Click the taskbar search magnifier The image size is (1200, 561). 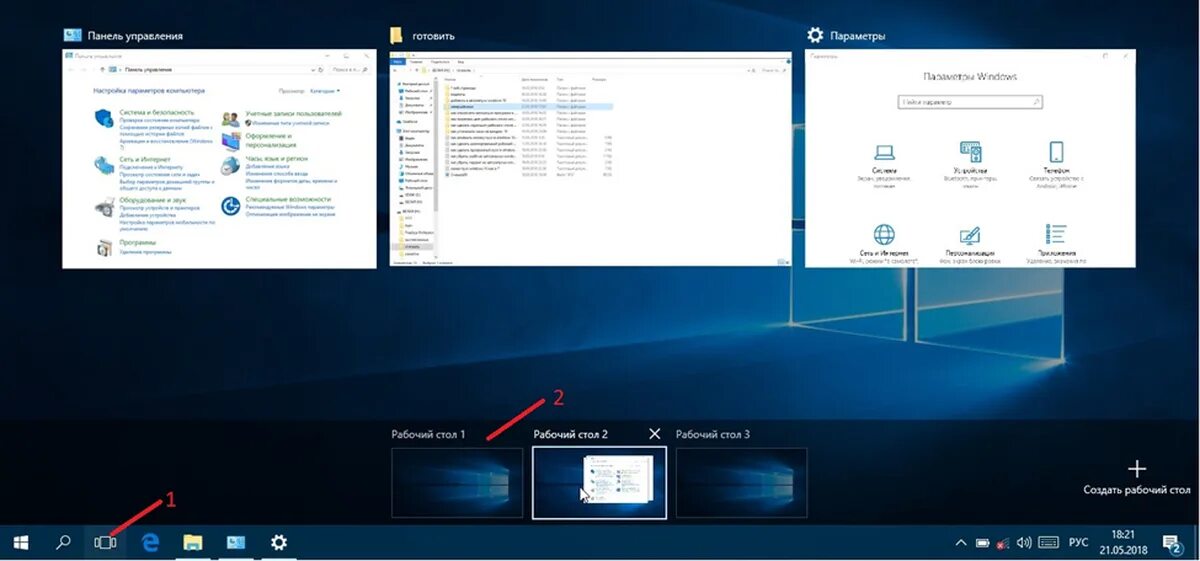tap(63, 542)
